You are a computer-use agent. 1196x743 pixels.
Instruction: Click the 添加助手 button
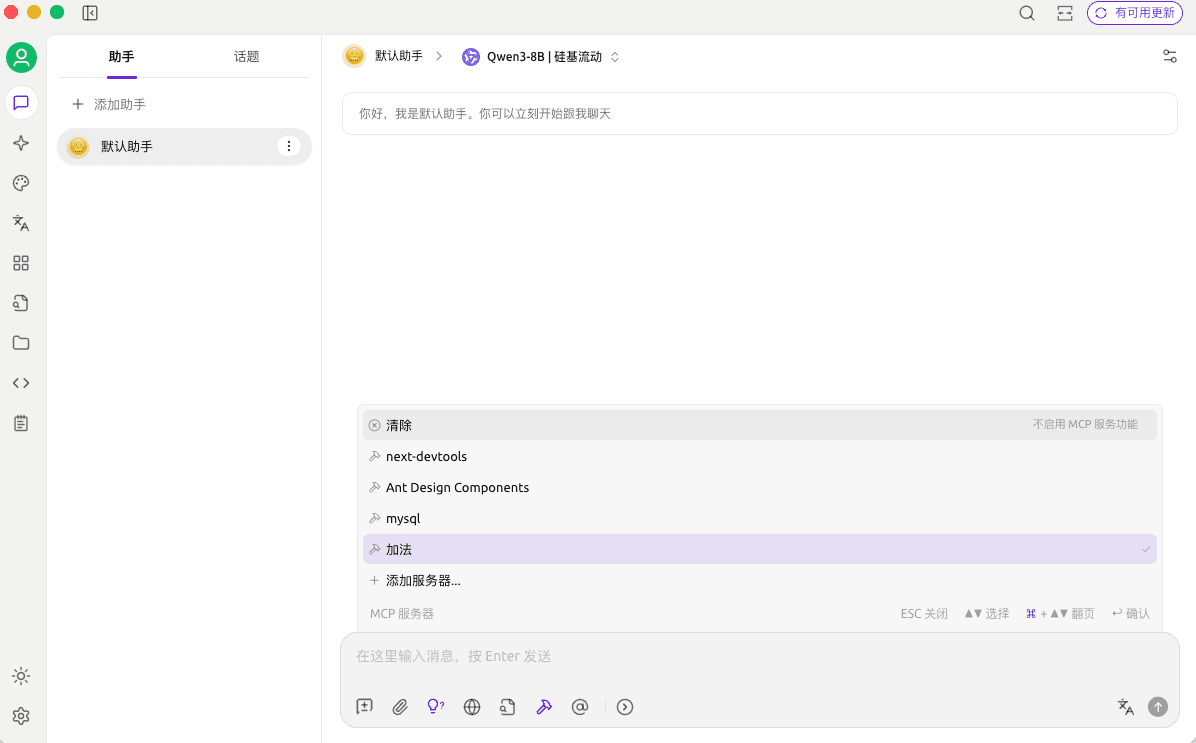[110, 104]
